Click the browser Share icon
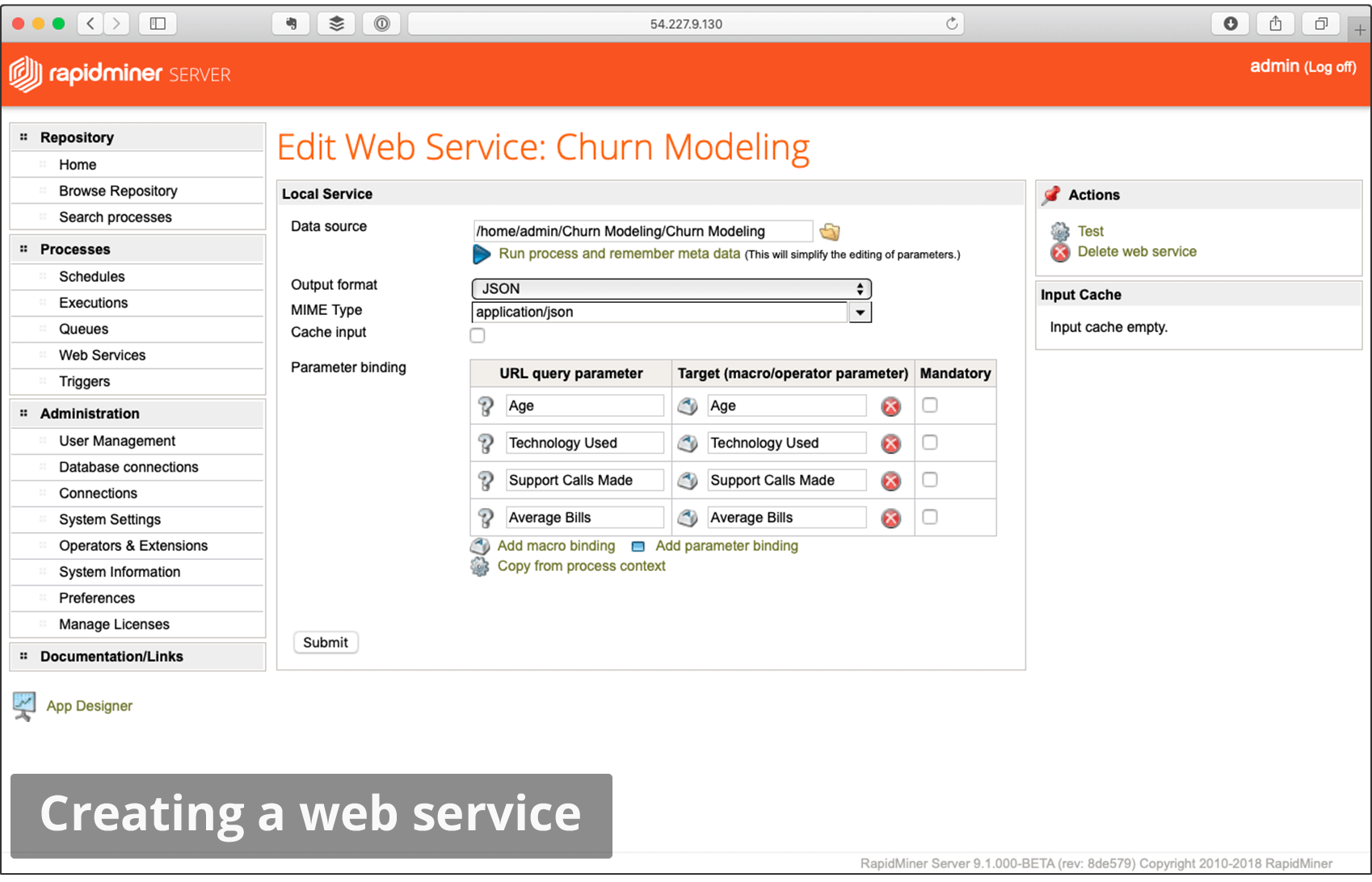The width and height of the screenshot is (1372, 882). 1276,23
